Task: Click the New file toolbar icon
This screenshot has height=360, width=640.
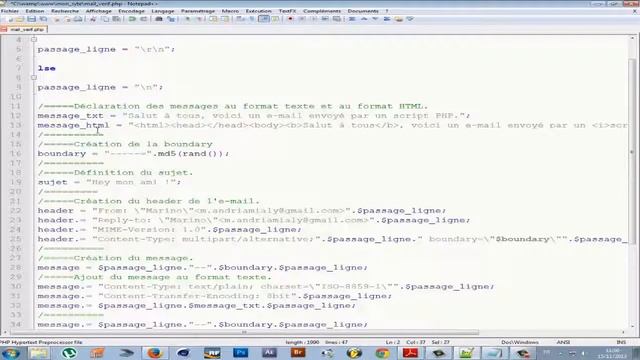Action: point(10,19)
